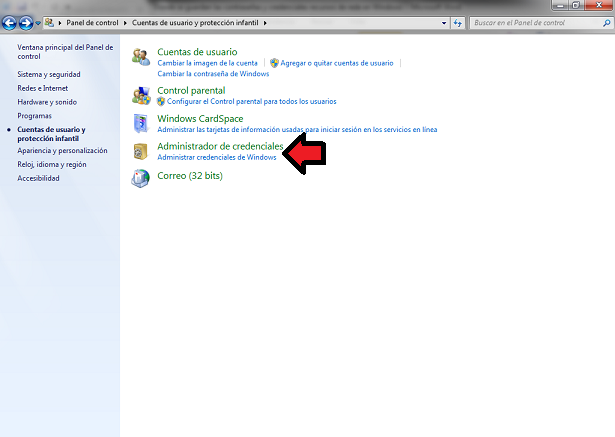
Task: Open Sistema y seguridad category
Action: 49,74
